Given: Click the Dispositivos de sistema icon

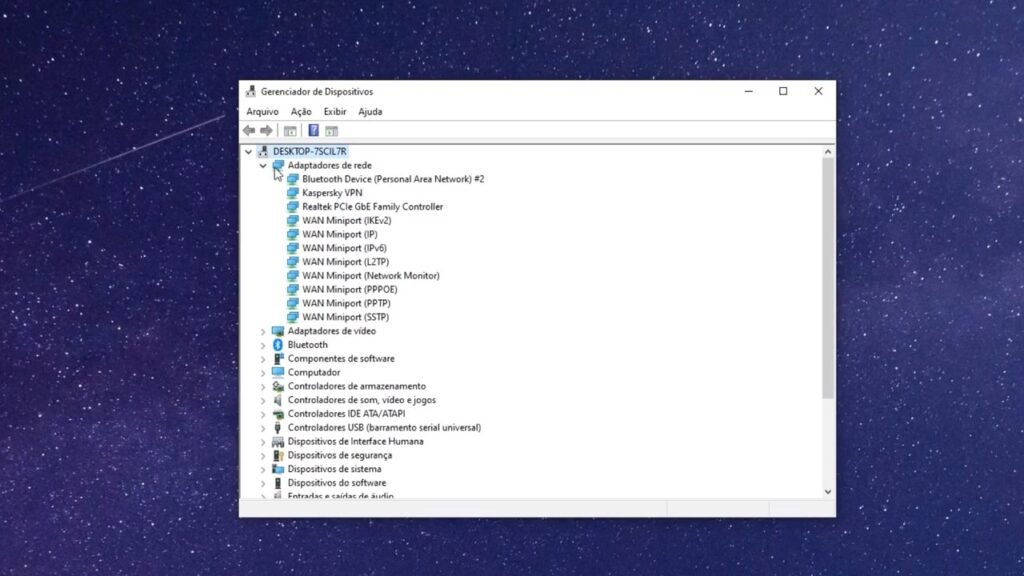Looking at the screenshot, I should tap(278, 469).
